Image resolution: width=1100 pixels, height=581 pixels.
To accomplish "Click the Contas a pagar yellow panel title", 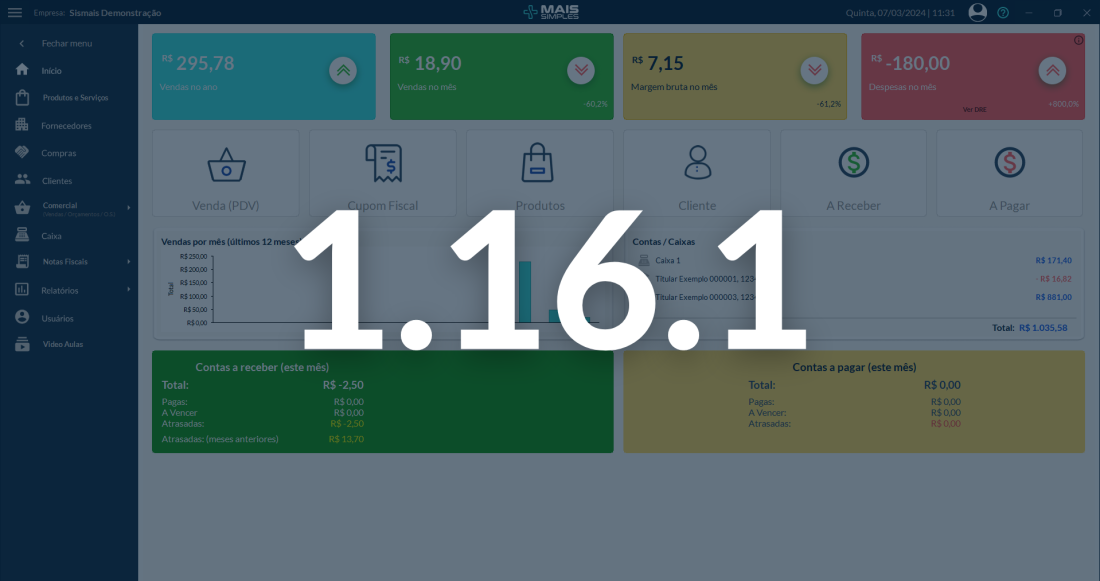I will (854, 367).
